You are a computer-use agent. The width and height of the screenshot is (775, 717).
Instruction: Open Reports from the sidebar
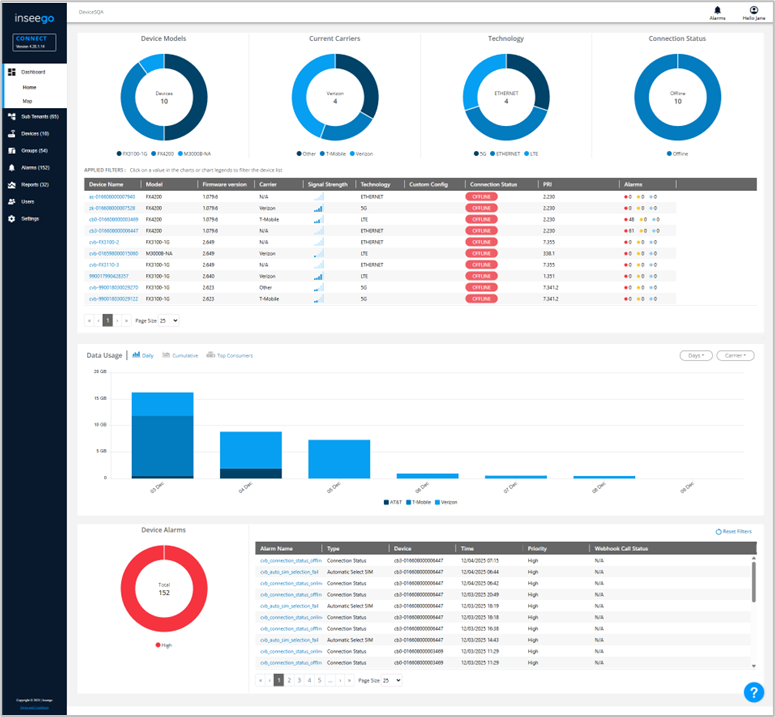point(35,184)
